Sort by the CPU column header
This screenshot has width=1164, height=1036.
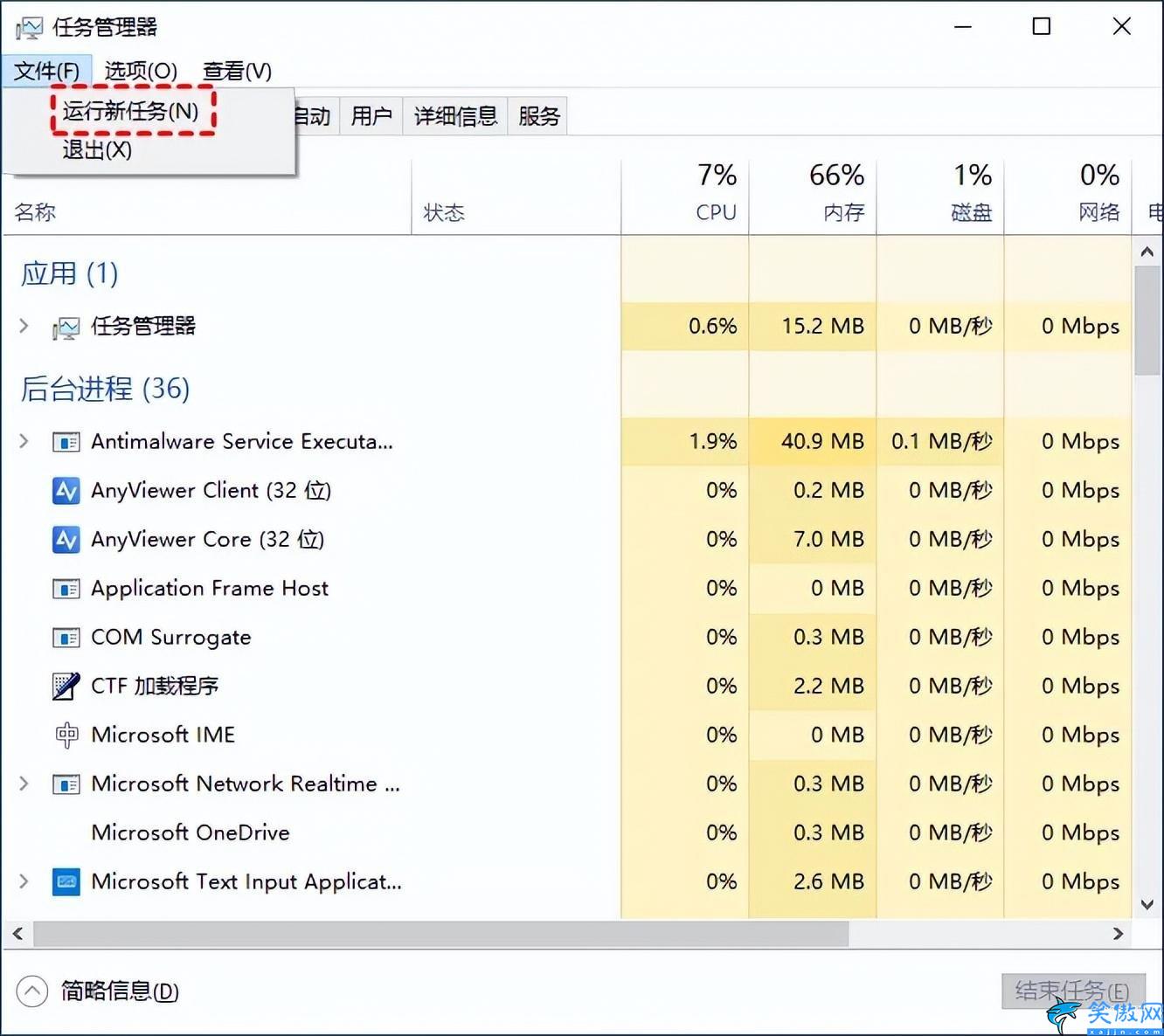click(x=685, y=196)
